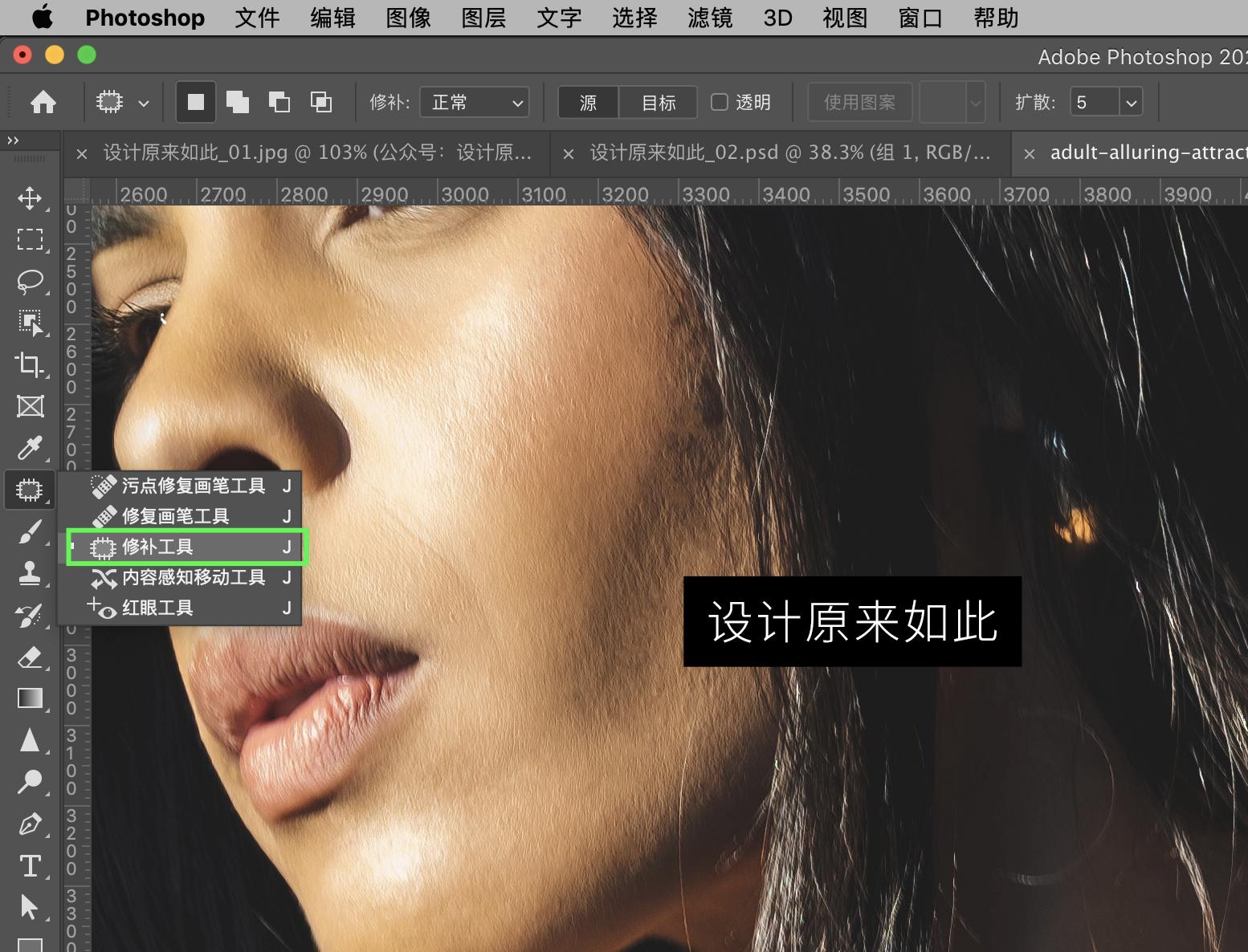Viewport: 1248px width, 952px height.
Task: Click the Add to selection mode icon
Action: [x=238, y=102]
